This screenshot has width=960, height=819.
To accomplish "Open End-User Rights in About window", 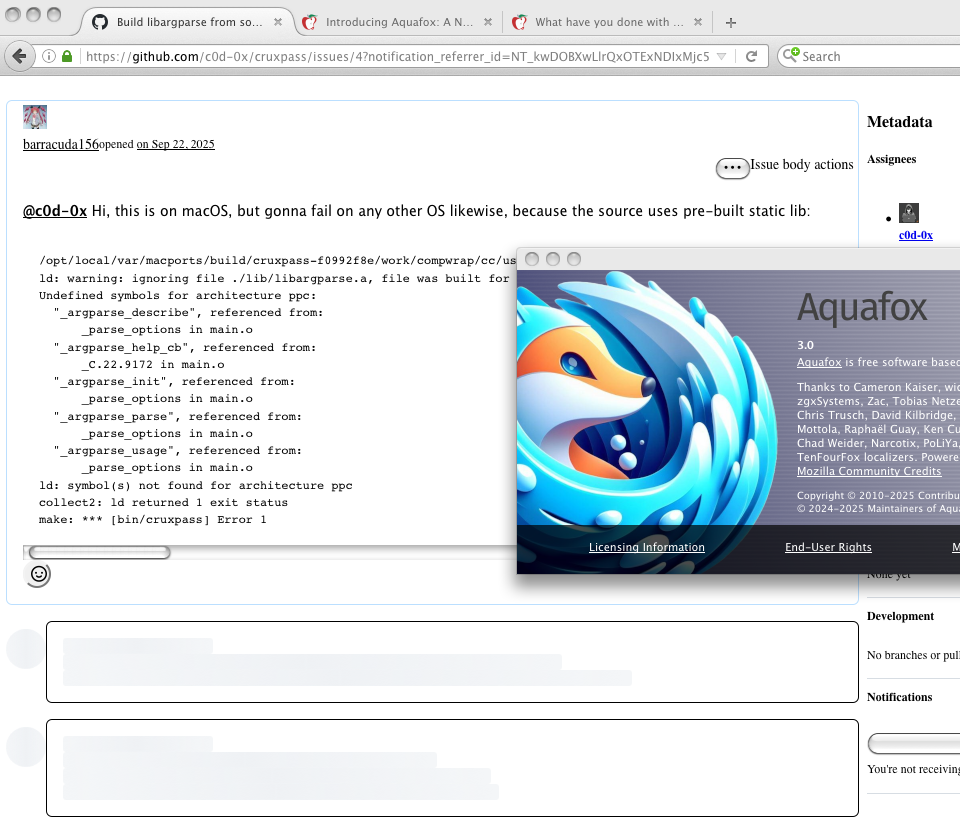I will [828, 547].
